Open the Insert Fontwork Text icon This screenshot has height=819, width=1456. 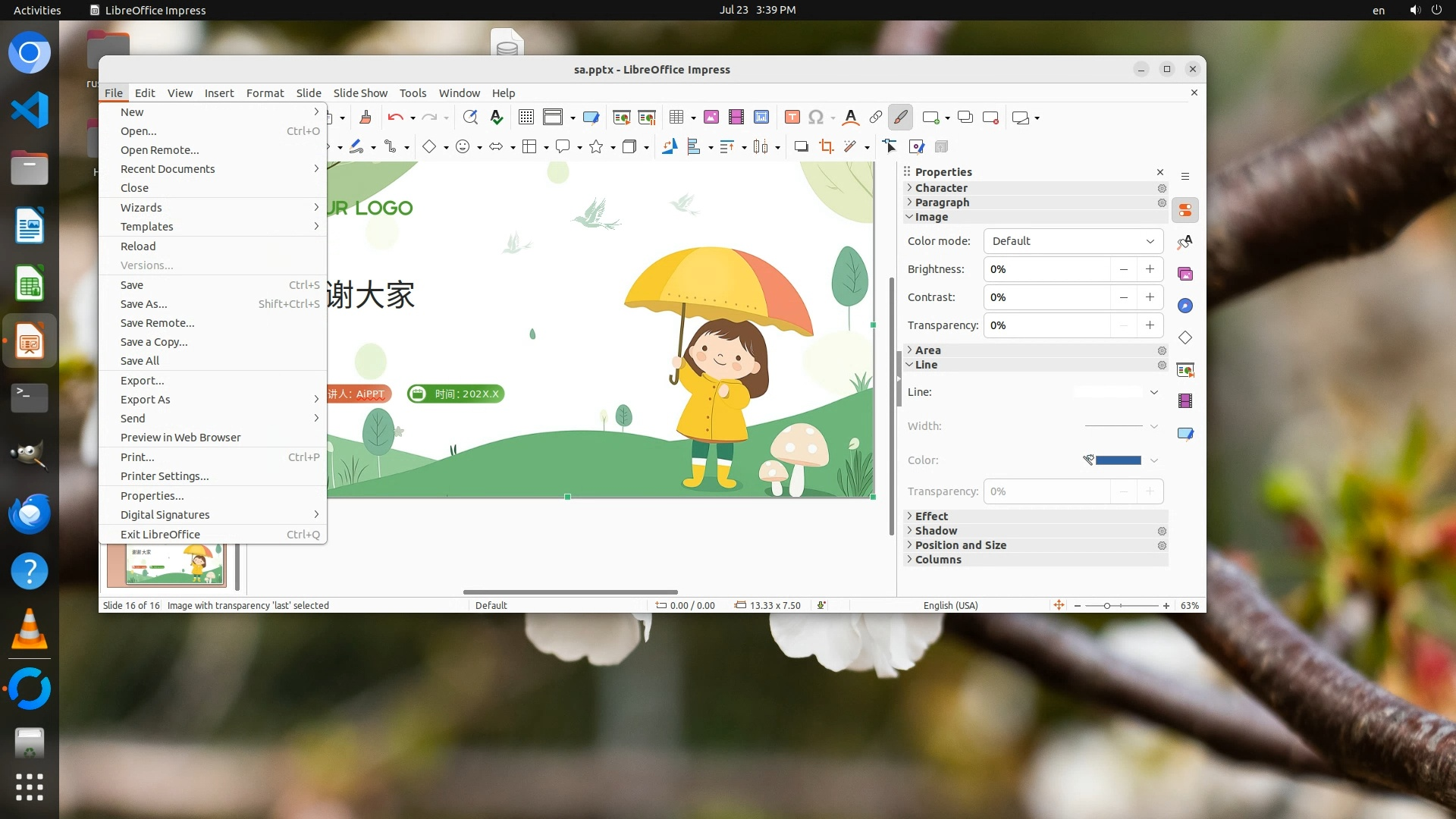(850, 117)
